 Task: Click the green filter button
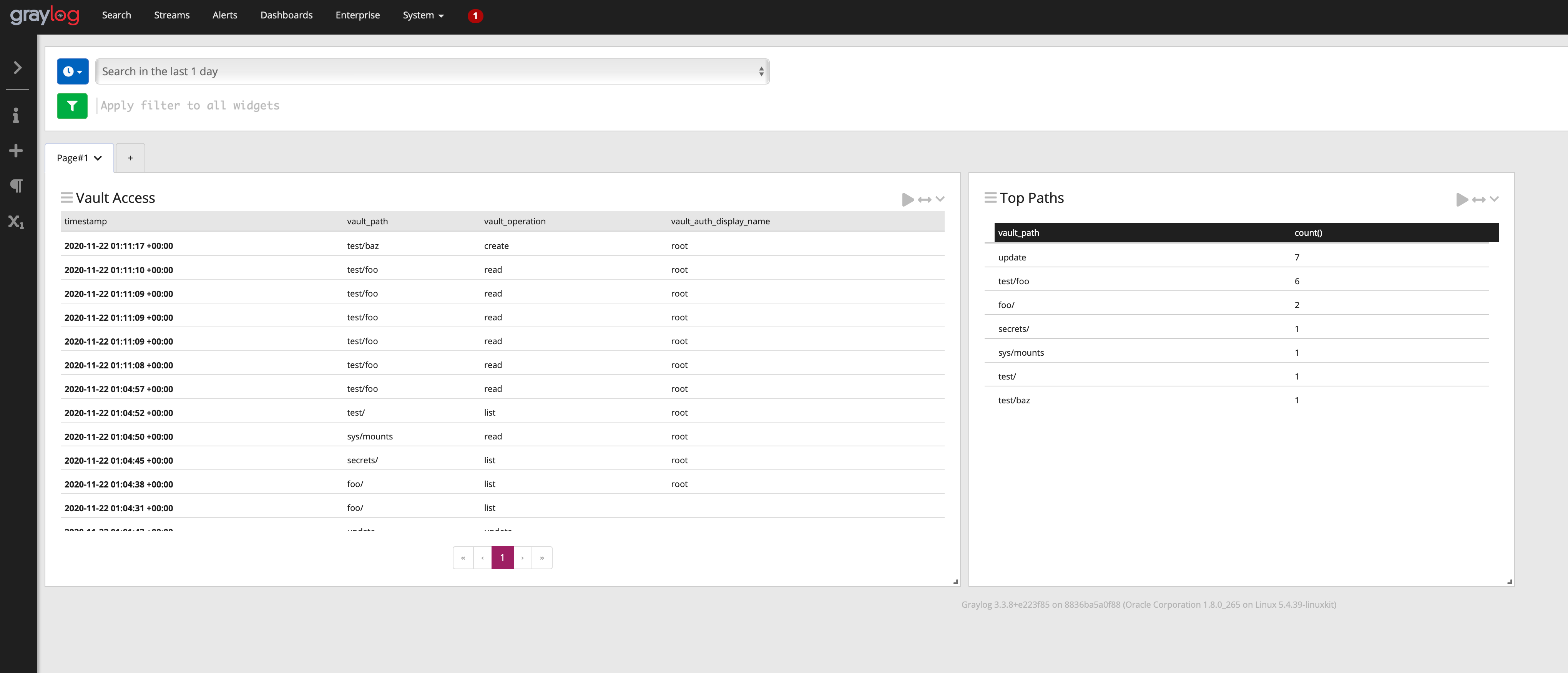click(72, 106)
